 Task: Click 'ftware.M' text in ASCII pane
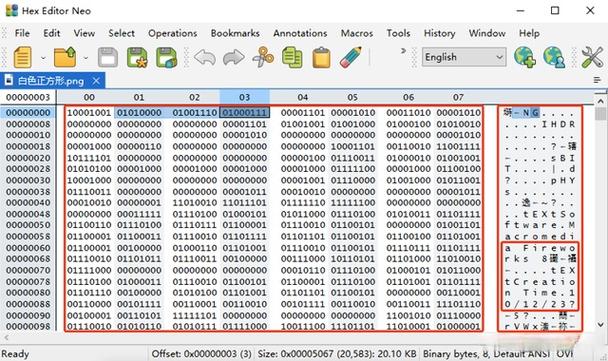[x=540, y=225]
